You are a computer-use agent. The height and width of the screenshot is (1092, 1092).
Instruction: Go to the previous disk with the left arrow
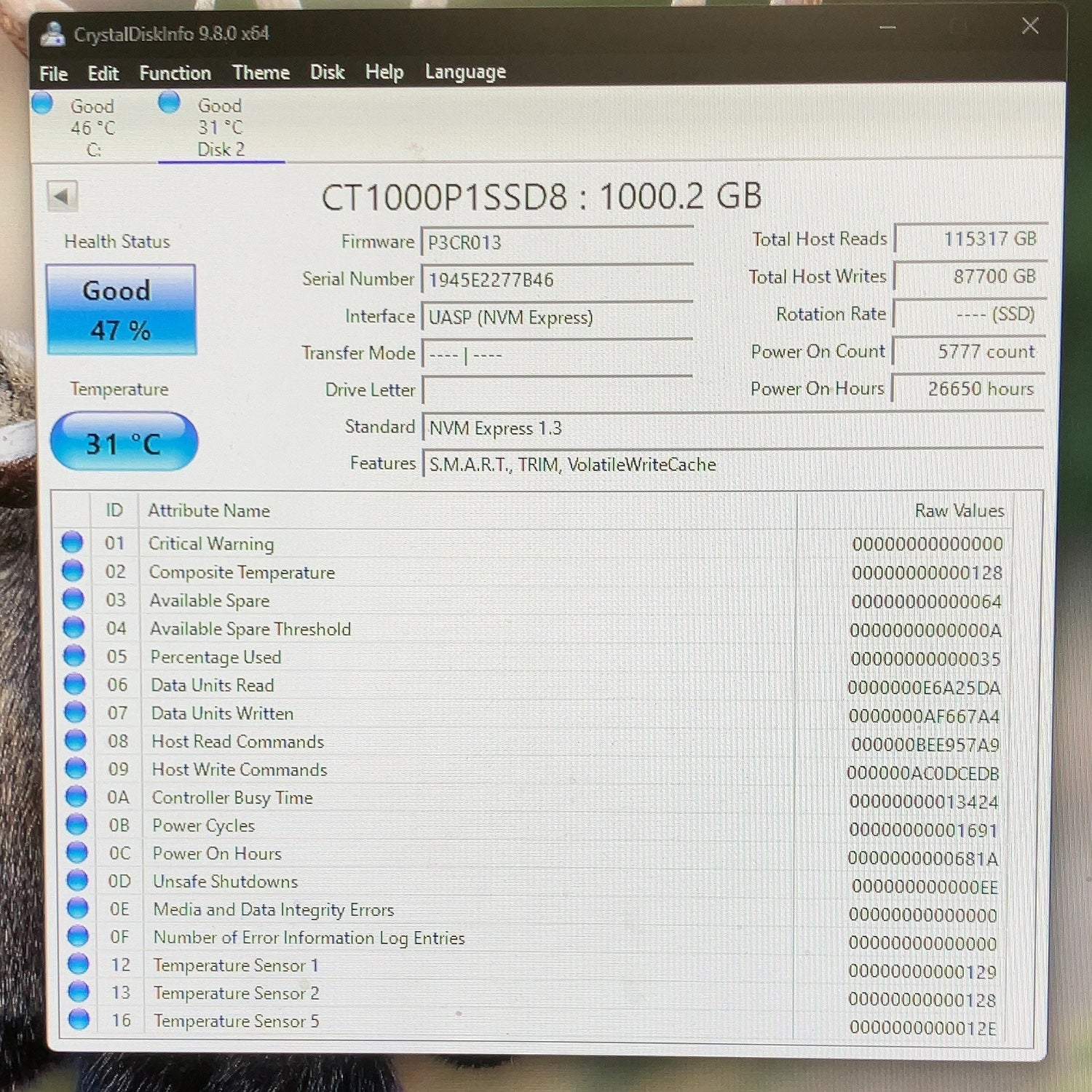click(x=62, y=196)
